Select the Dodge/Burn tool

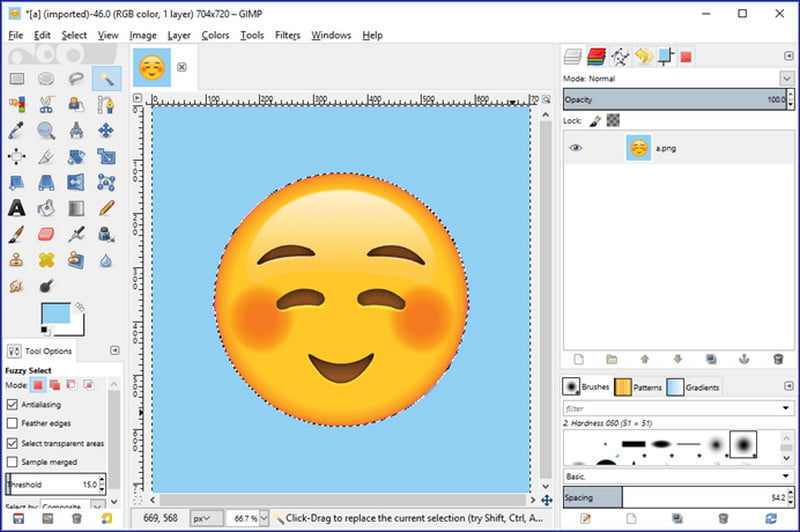(x=46, y=286)
